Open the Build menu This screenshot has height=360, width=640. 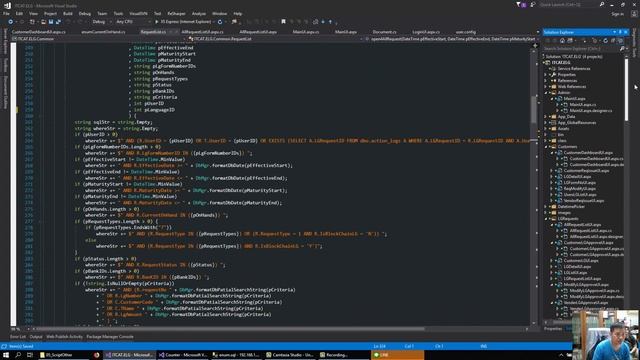click(68, 13)
